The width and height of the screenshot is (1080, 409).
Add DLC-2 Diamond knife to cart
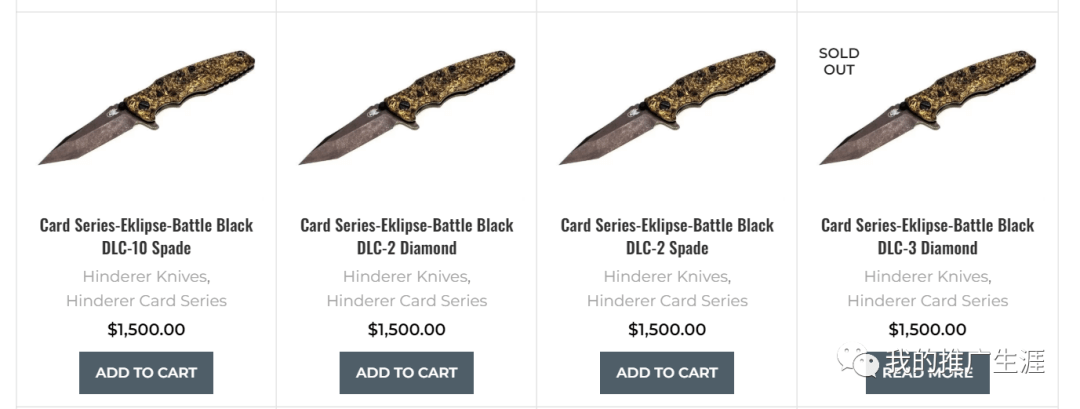click(x=406, y=373)
